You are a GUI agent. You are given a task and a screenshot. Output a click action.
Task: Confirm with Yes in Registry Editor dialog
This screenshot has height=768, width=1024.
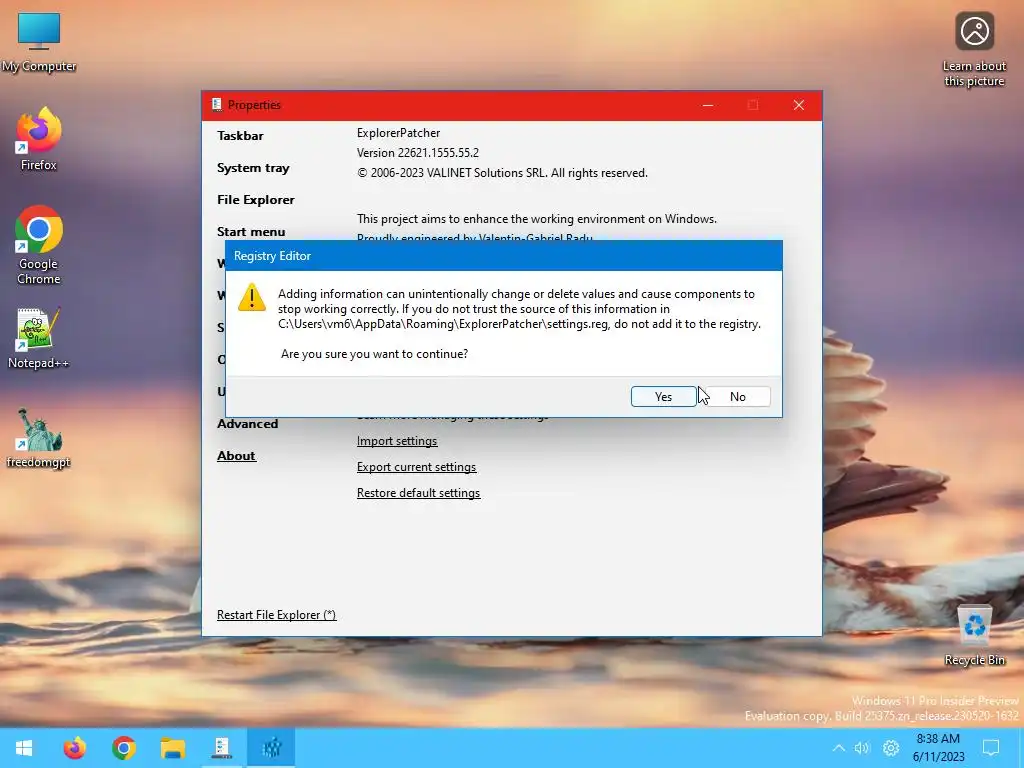point(664,396)
